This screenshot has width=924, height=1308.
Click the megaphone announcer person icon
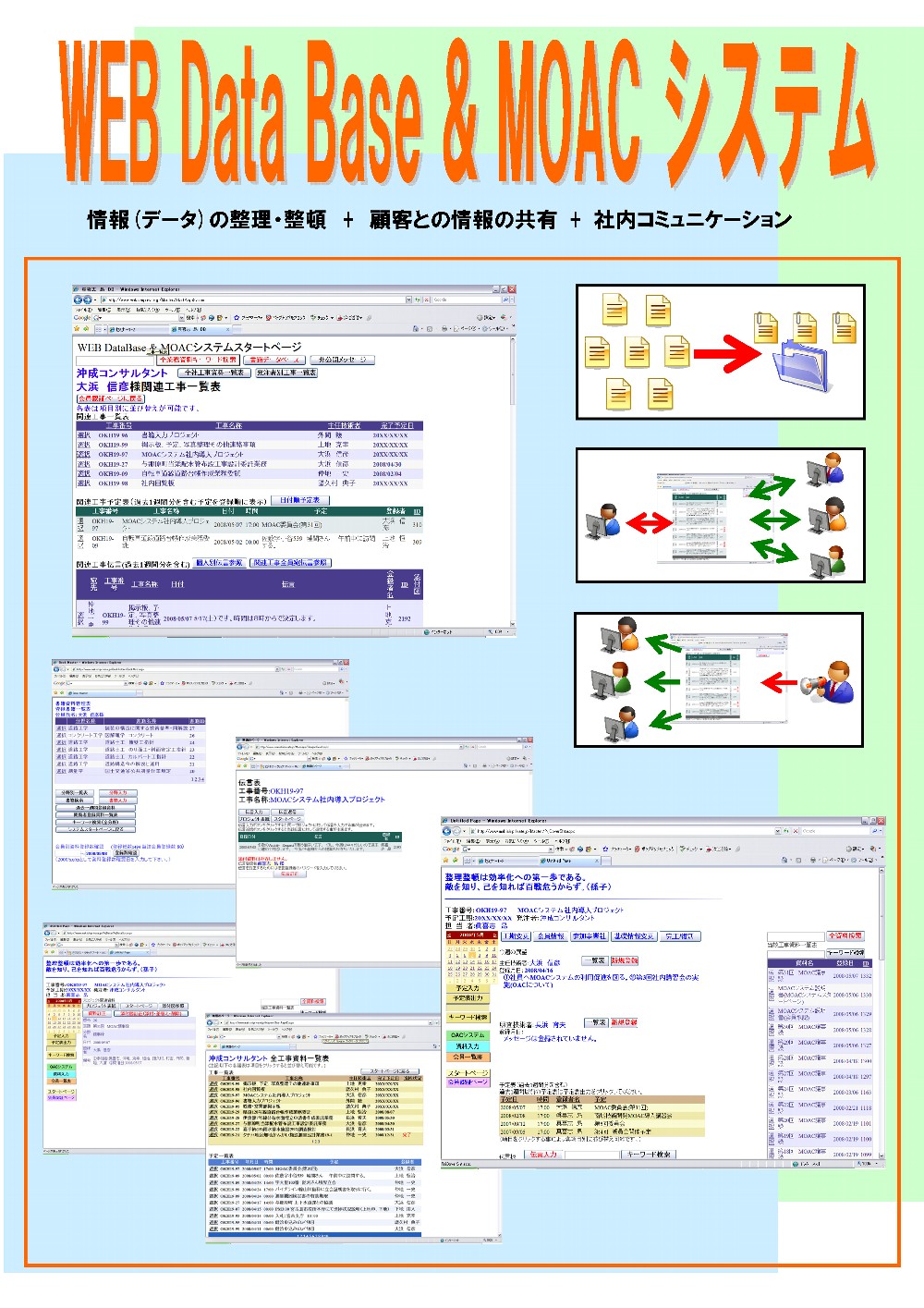(829, 682)
